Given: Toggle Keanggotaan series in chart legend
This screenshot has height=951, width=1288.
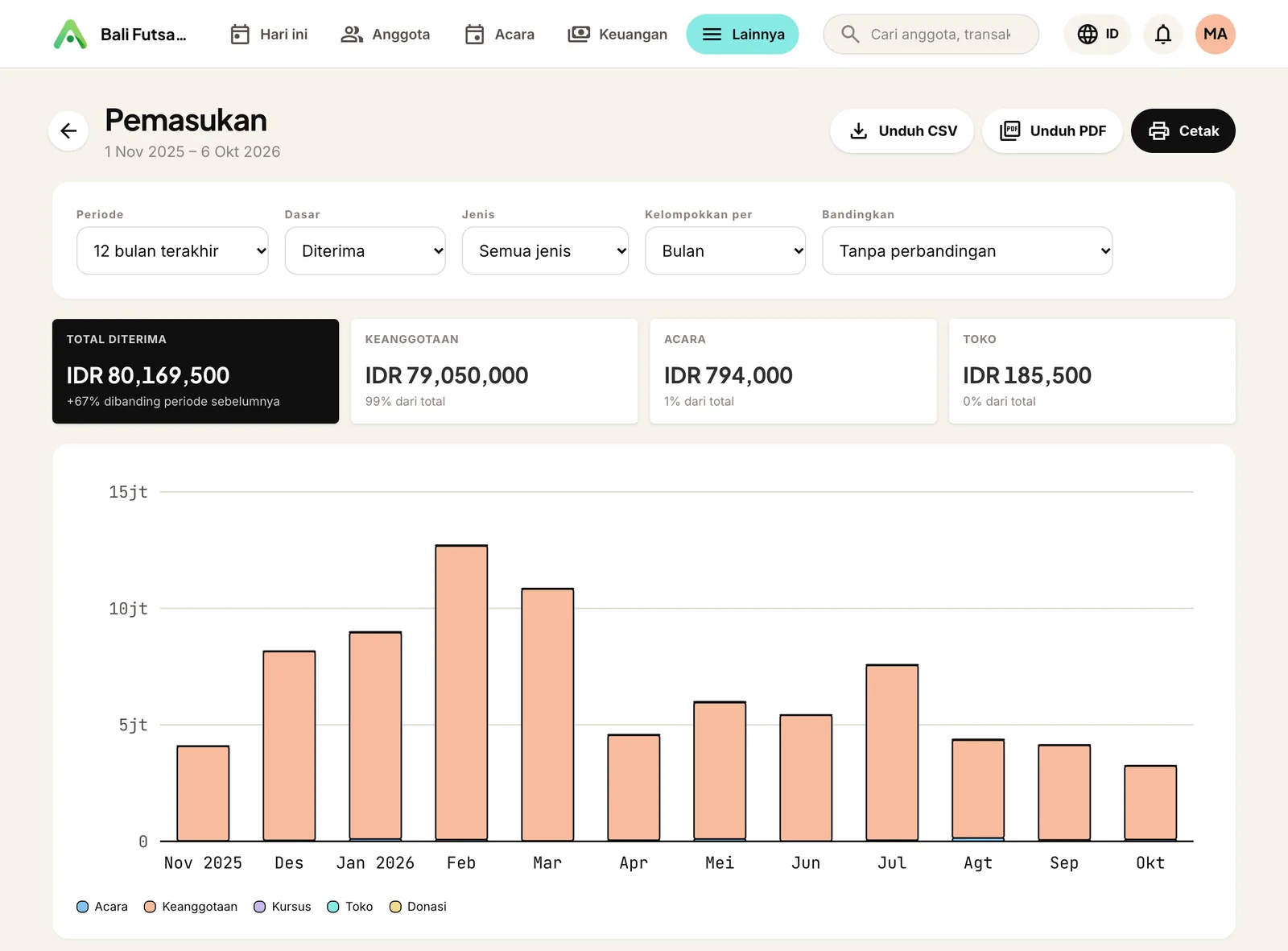Looking at the screenshot, I should 191,907.
